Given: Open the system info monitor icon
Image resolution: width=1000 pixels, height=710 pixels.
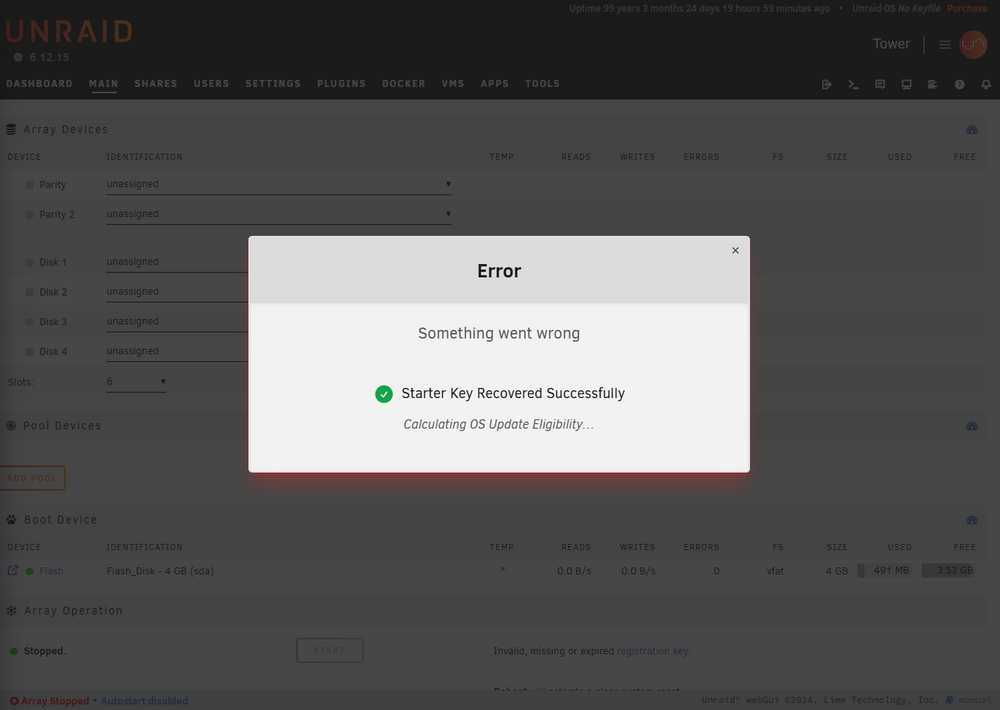Looking at the screenshot, I should coord(906,84).
